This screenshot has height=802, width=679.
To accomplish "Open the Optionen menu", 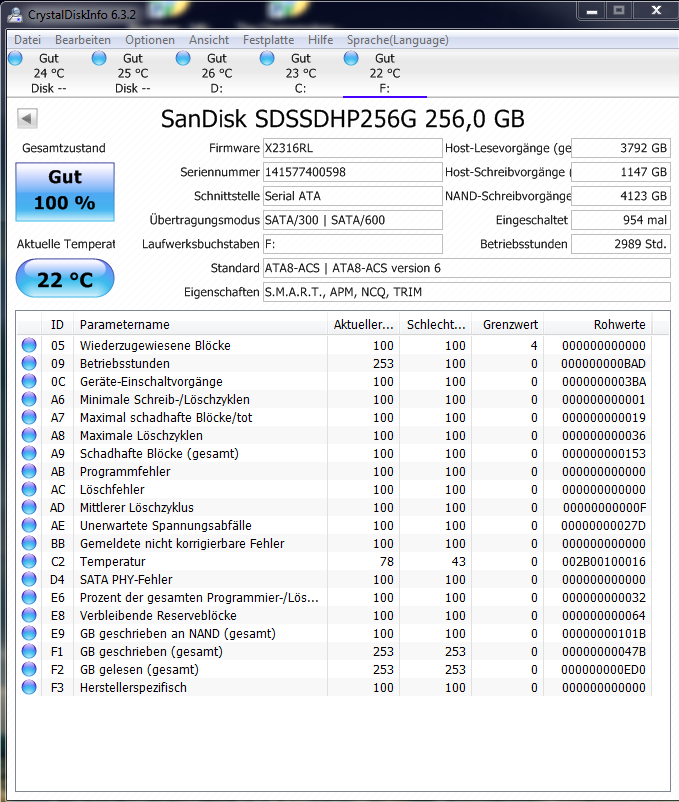I will coord(150,40).
